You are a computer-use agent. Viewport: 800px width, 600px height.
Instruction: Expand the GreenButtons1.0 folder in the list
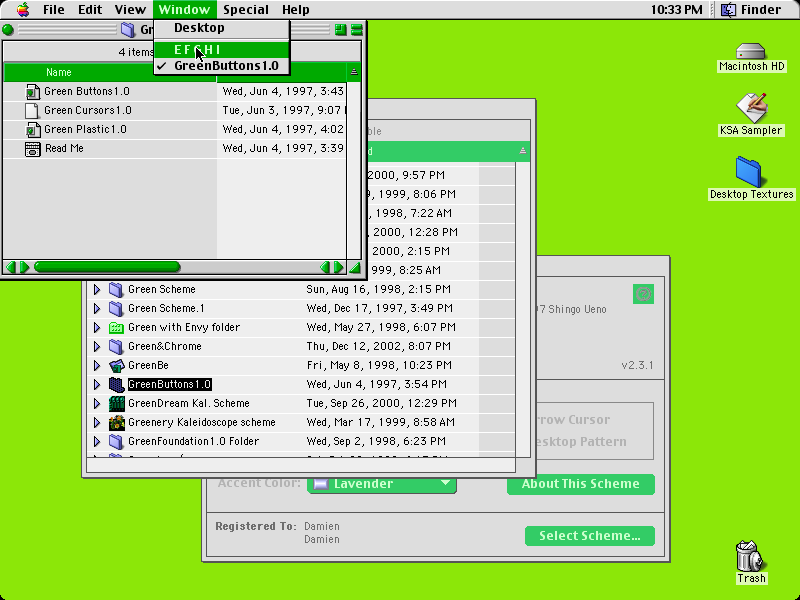tap(96, 385)
